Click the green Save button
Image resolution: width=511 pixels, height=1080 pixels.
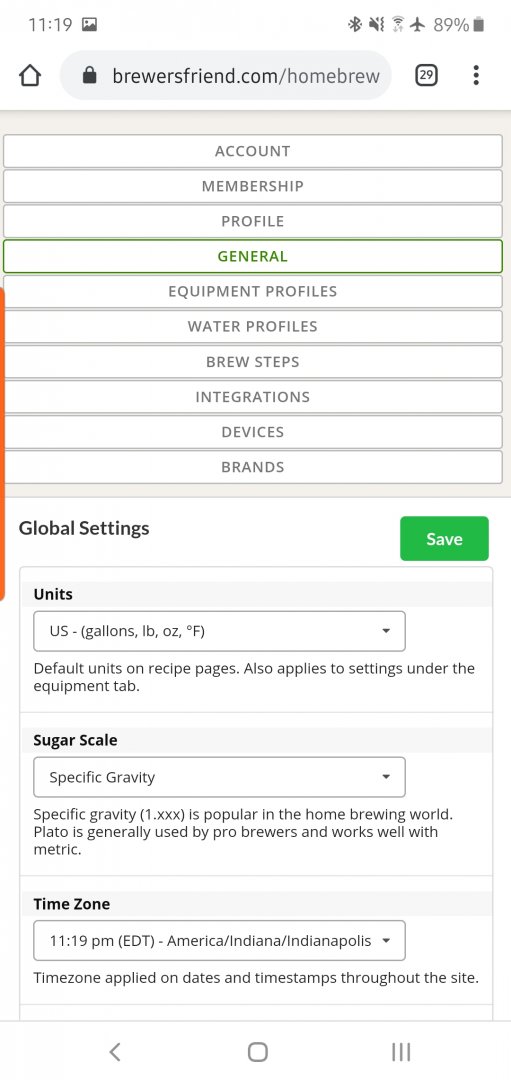444,539
